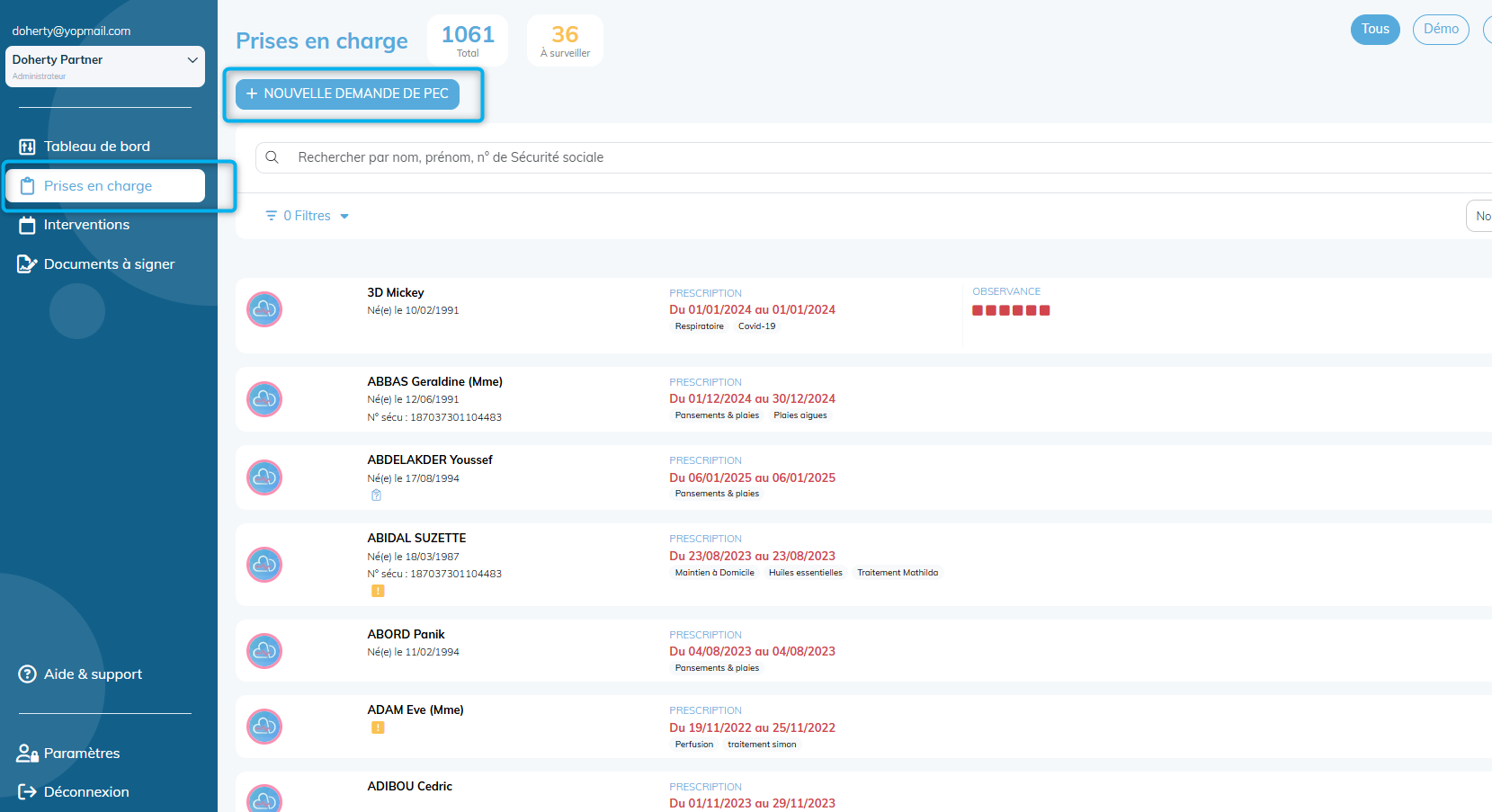The image size is (1492, 812).
Task: Select the warning icon under ABIDAL SUZETTE
Action: pyautogui.click(x=378, y=591)
